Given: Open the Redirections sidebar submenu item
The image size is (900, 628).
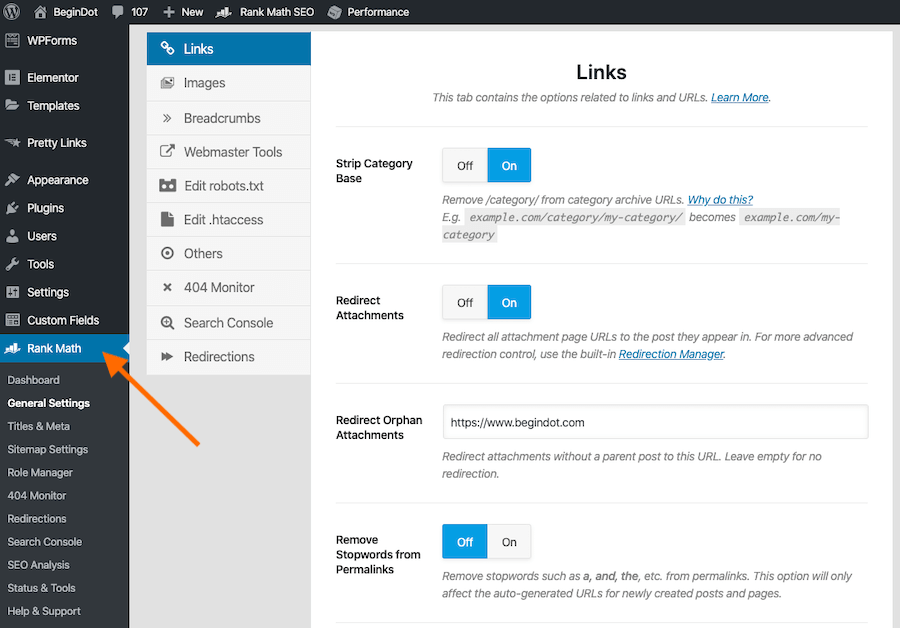Looking at the screenshot, I should (37, 518).
